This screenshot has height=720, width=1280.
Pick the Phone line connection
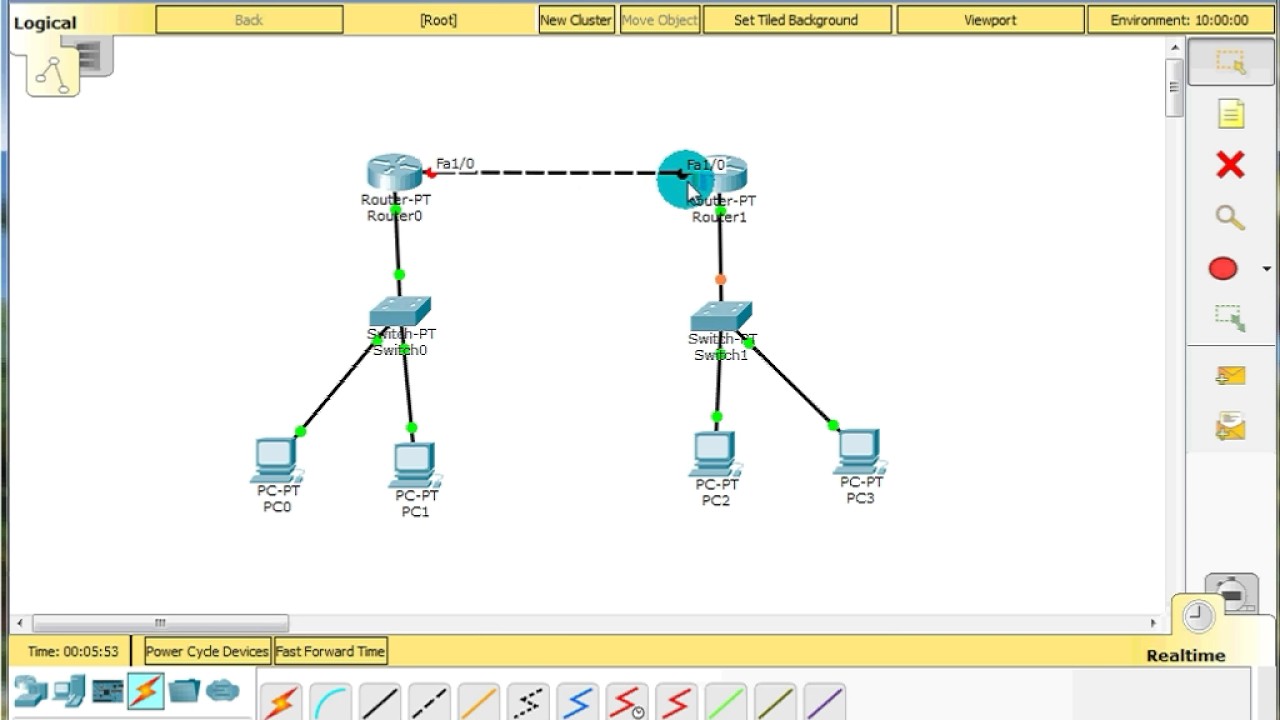[x=528, y=702]
